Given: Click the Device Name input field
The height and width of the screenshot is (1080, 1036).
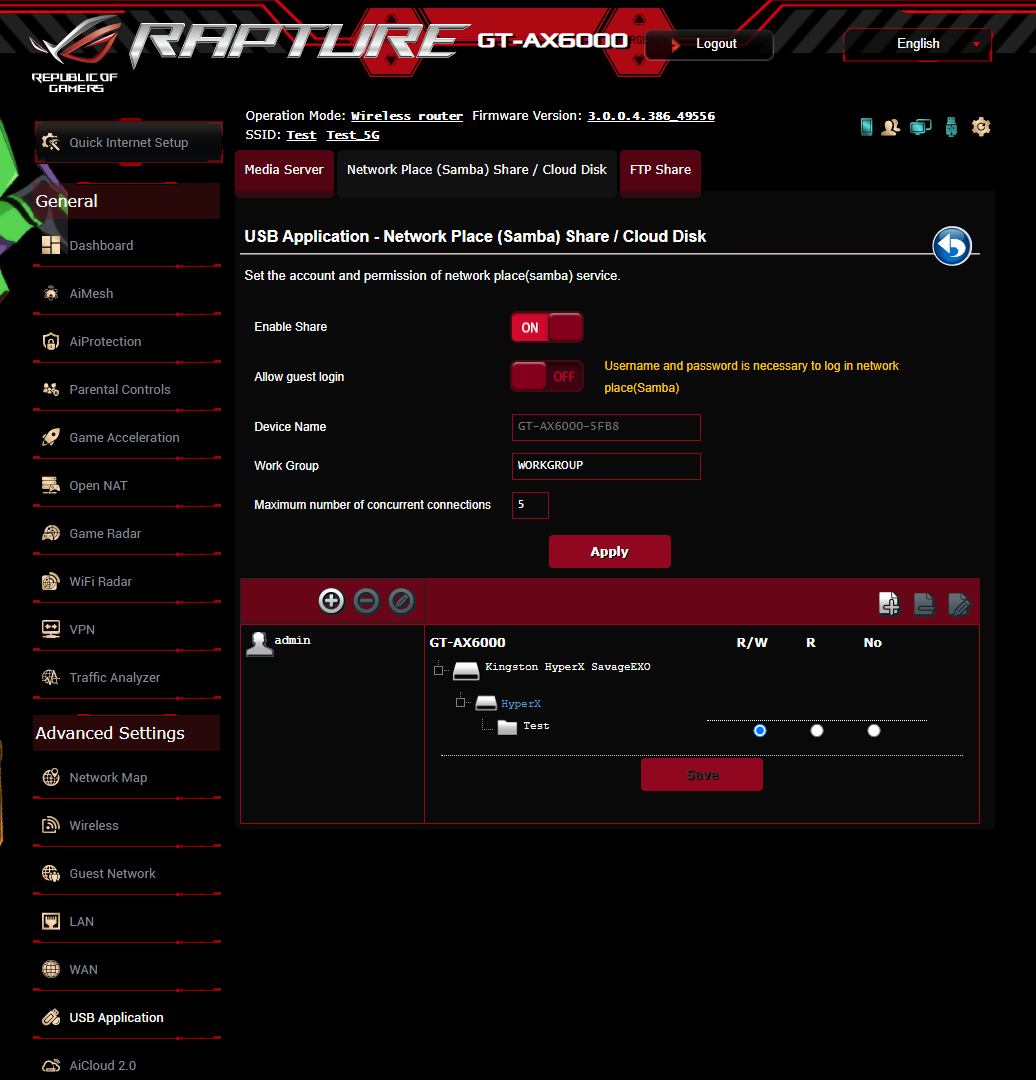Looking at the screenshot, I should tap(606, 427).
